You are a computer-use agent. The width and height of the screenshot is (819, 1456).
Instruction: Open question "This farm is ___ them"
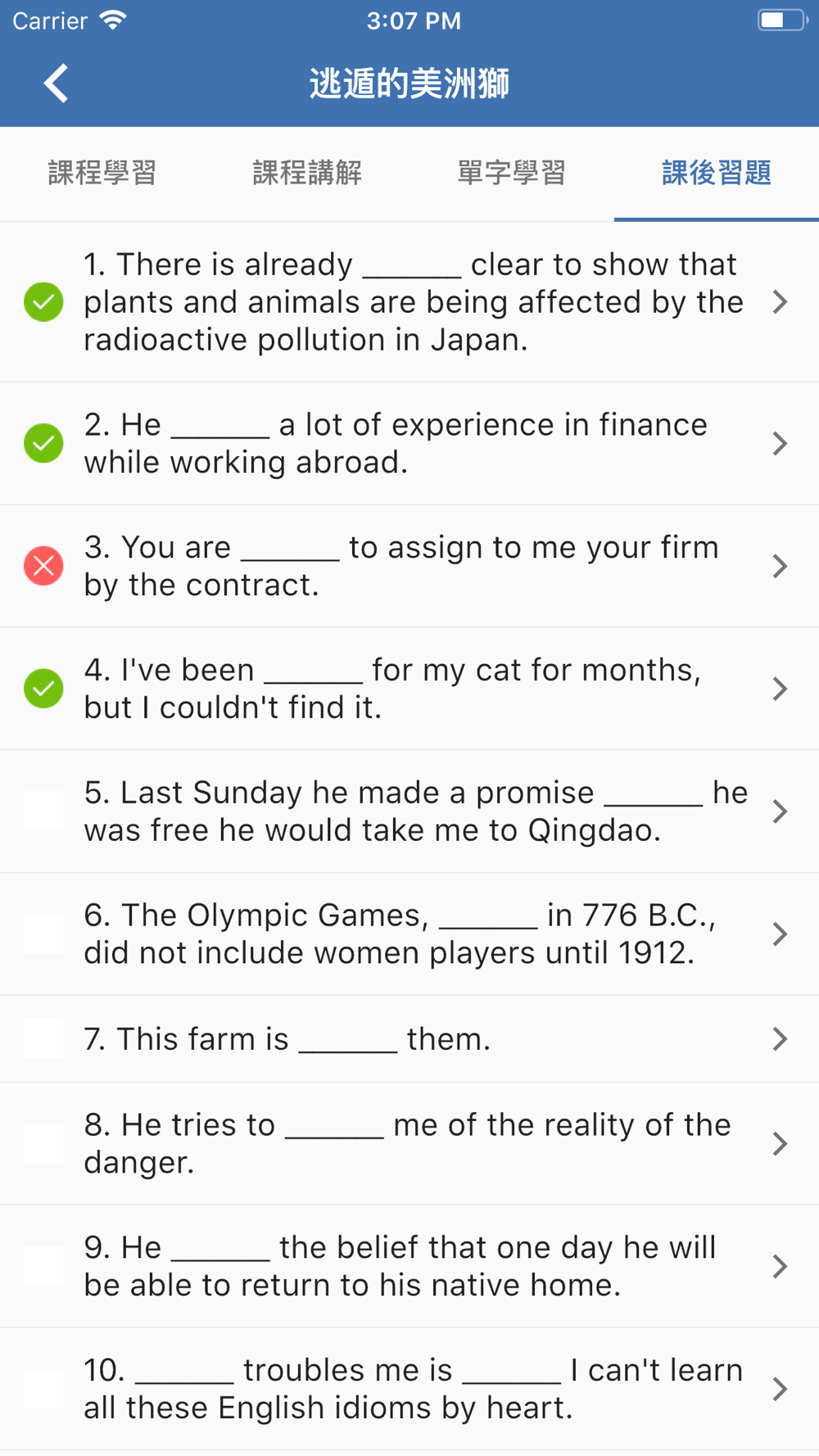coord(287,1039)
